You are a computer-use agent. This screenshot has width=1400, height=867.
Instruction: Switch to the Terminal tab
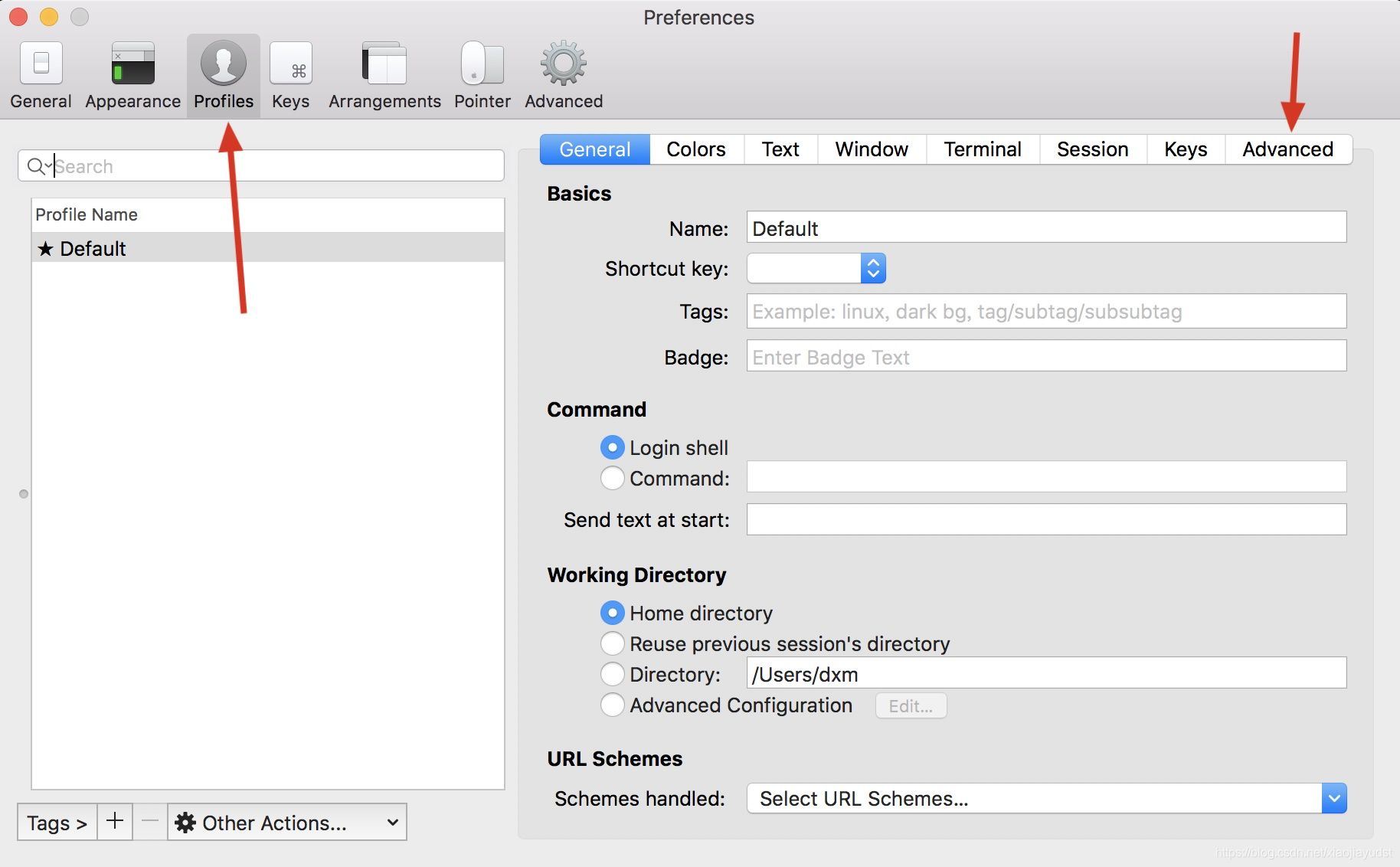click(x=983, y=149)
